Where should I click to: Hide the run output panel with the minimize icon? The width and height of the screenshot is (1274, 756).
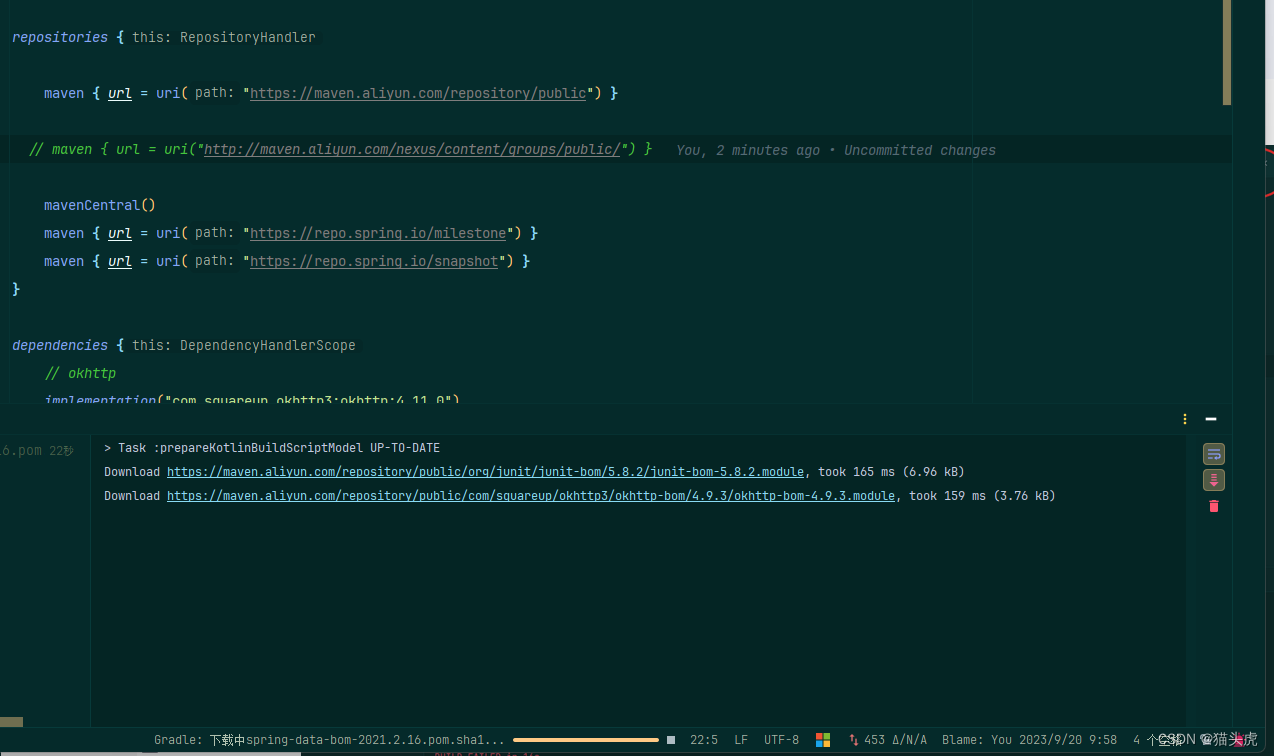pos(1211,419)
